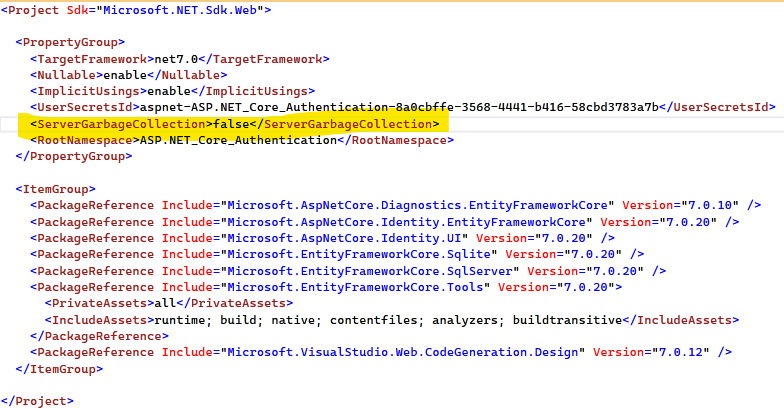Click the Microsoft.AspNetCore.Identity.UI package name
The image size is (784, 409).
344,238
